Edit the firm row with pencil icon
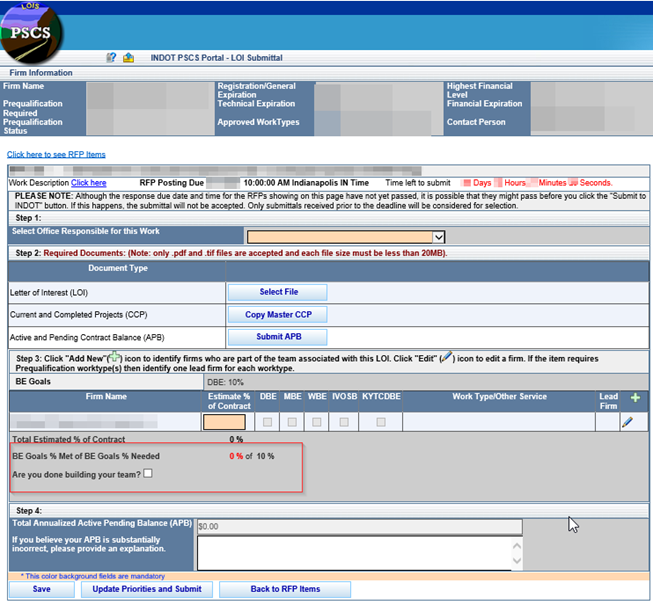The image size is (653, 605). point(627,422)
